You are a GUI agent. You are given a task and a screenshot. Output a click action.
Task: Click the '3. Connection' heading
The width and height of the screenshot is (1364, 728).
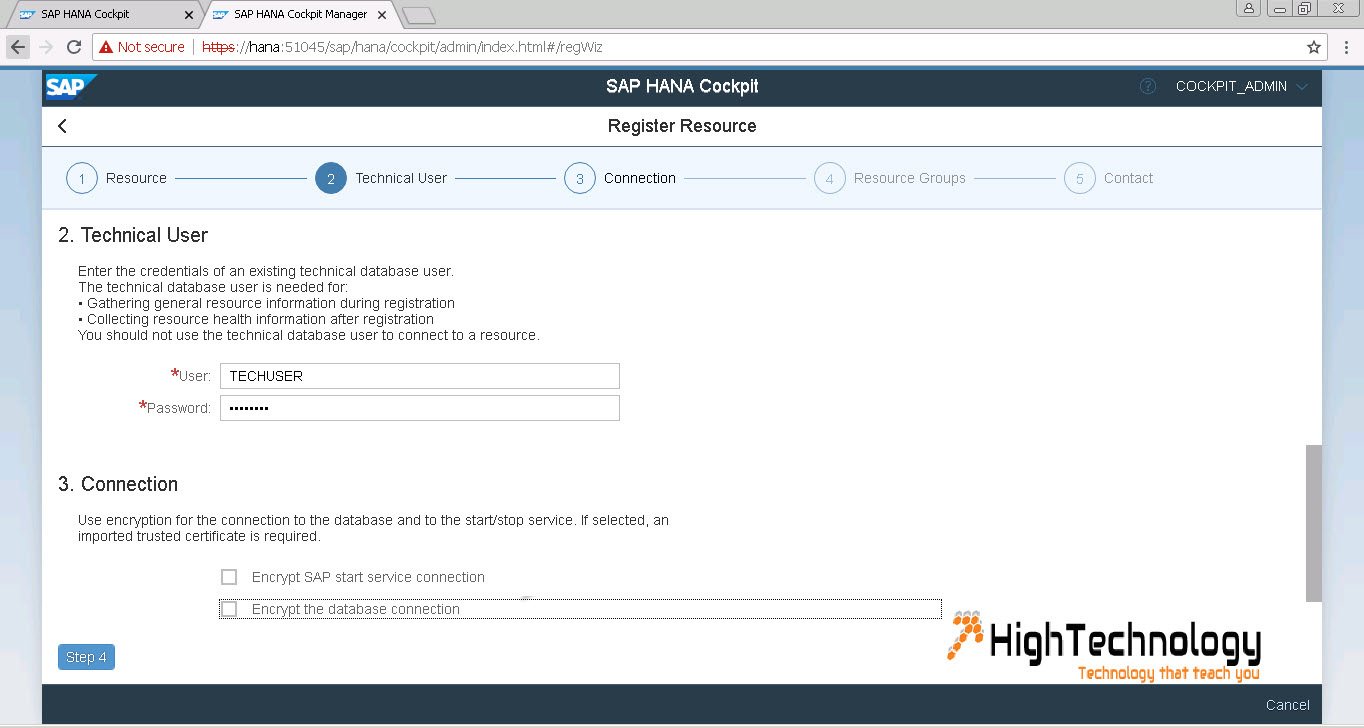[x=118, y=484]
